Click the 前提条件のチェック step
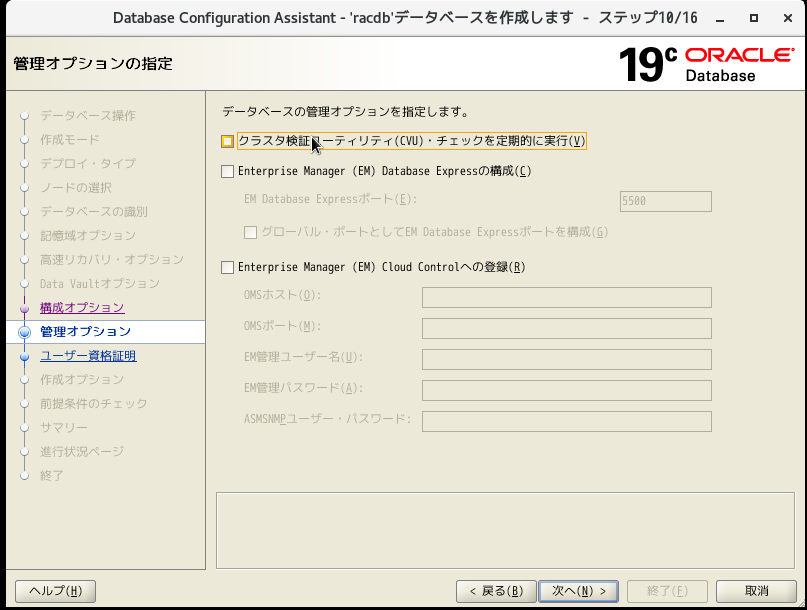807x610 pixels. pos(94,404)
